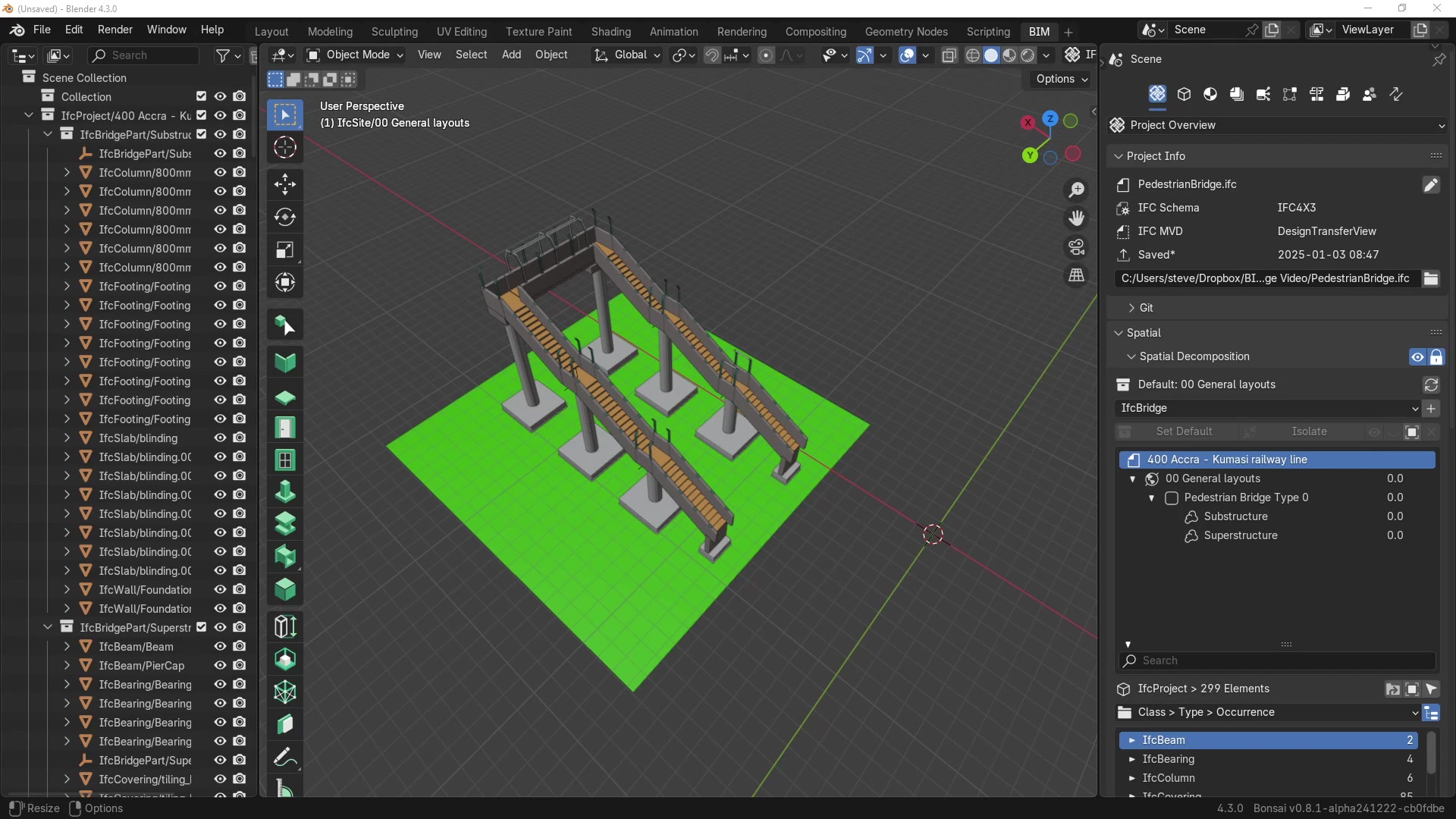Open the Global orientation dropdown
Screen dimensions: 1456x819
point(627,55)
